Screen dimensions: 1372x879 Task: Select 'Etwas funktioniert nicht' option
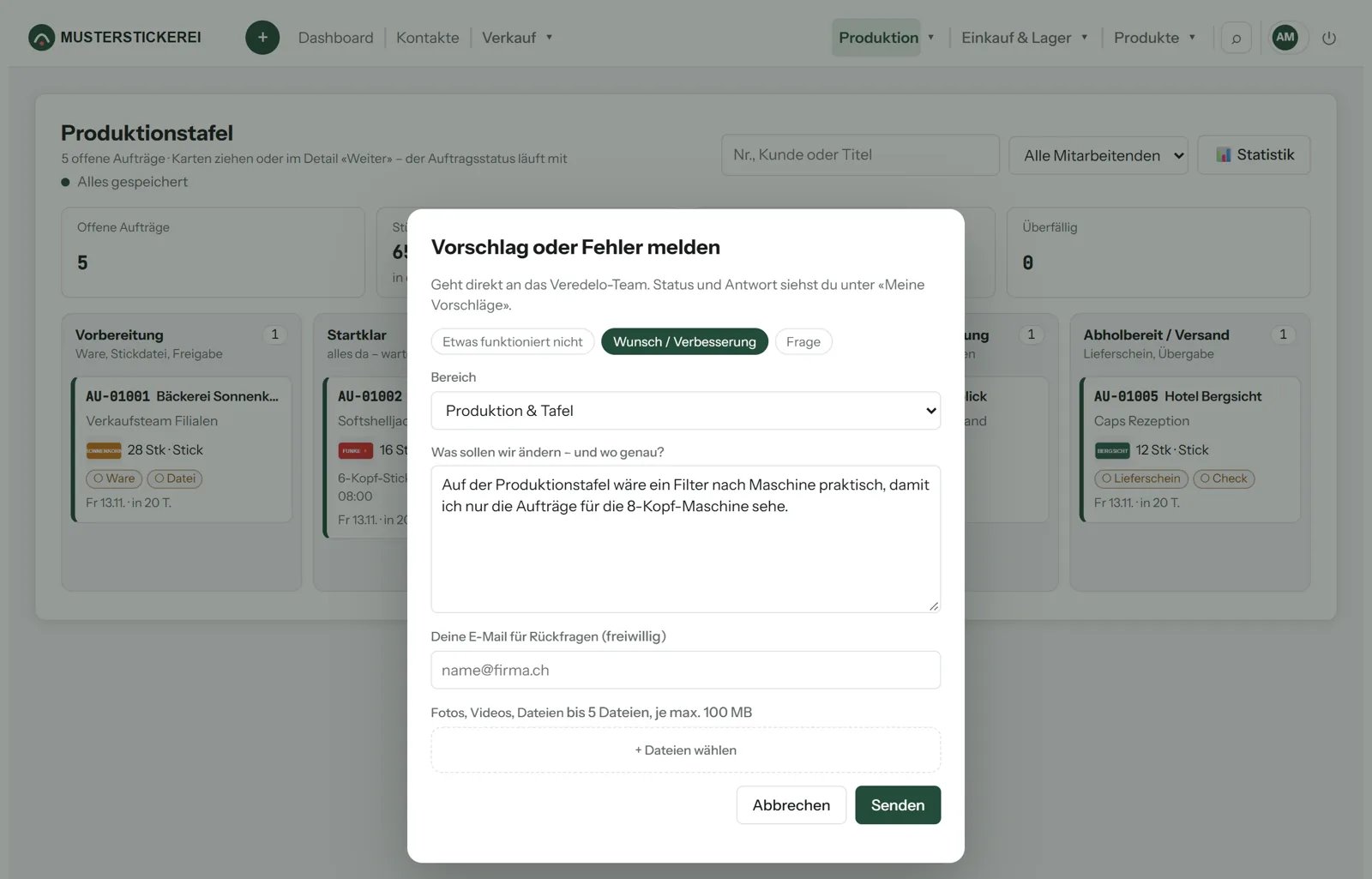point(513,341)
